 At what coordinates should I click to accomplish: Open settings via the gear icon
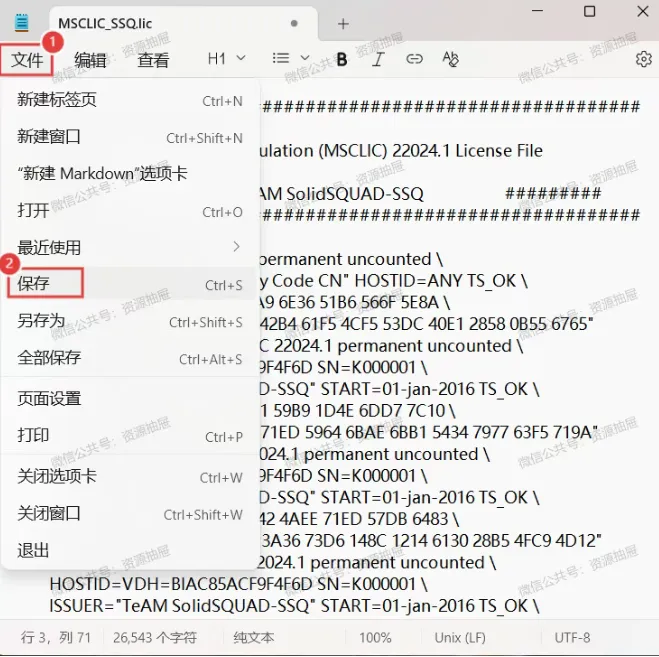pos(643,59)
